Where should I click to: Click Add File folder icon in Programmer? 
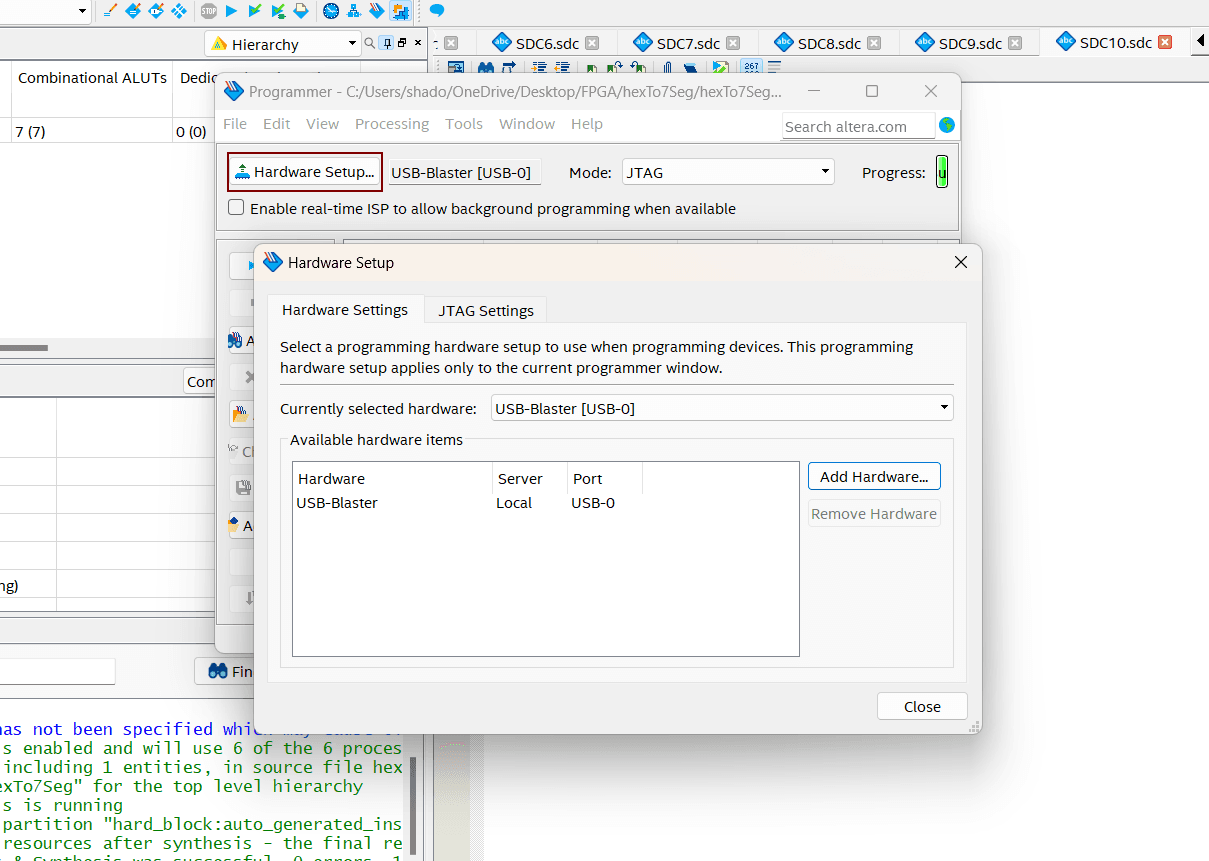pos(239,412)
